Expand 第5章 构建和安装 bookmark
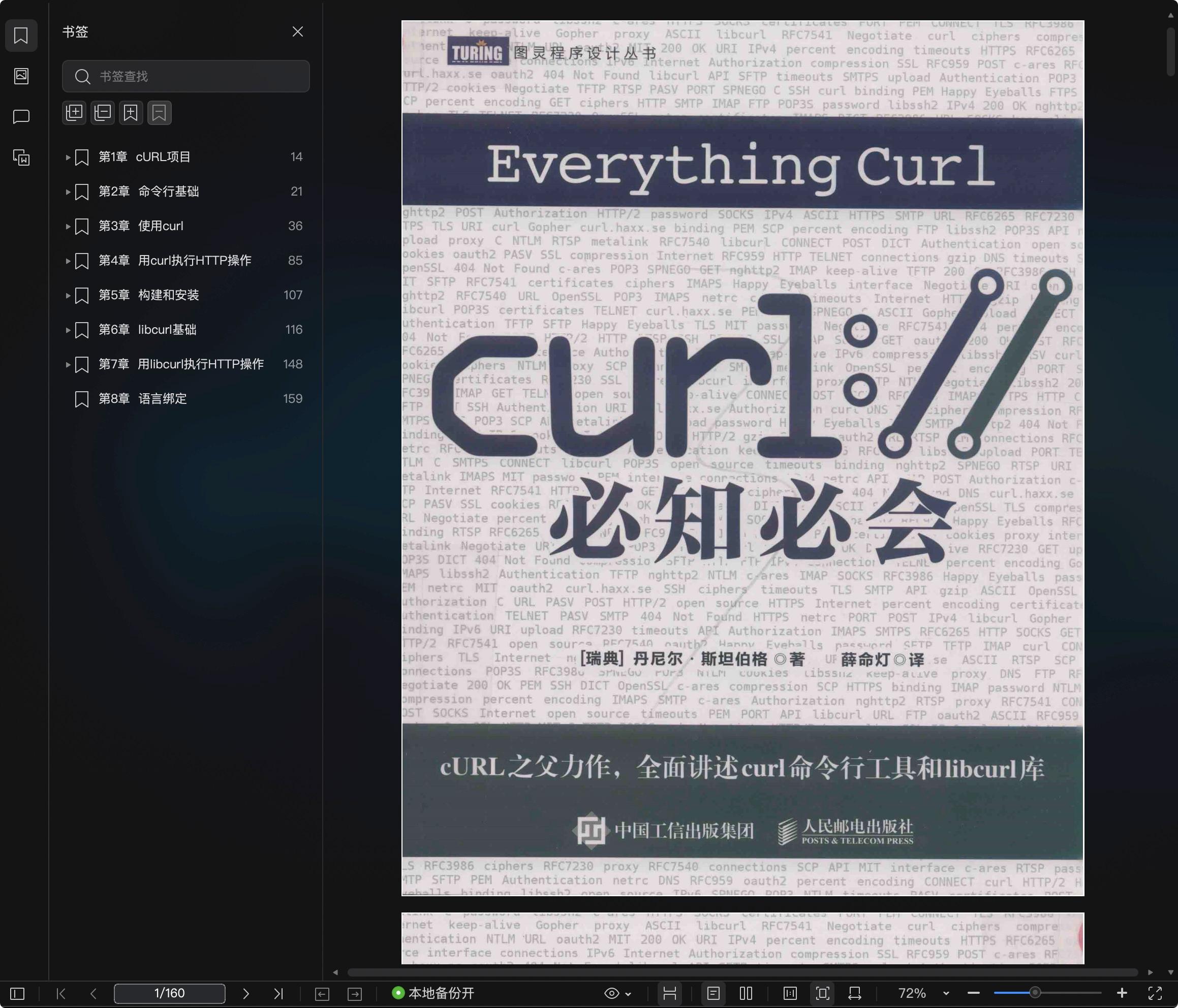 click(68, 295)
